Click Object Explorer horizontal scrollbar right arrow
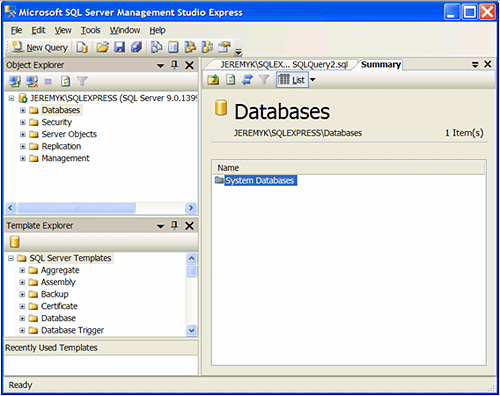 [191, 208]
